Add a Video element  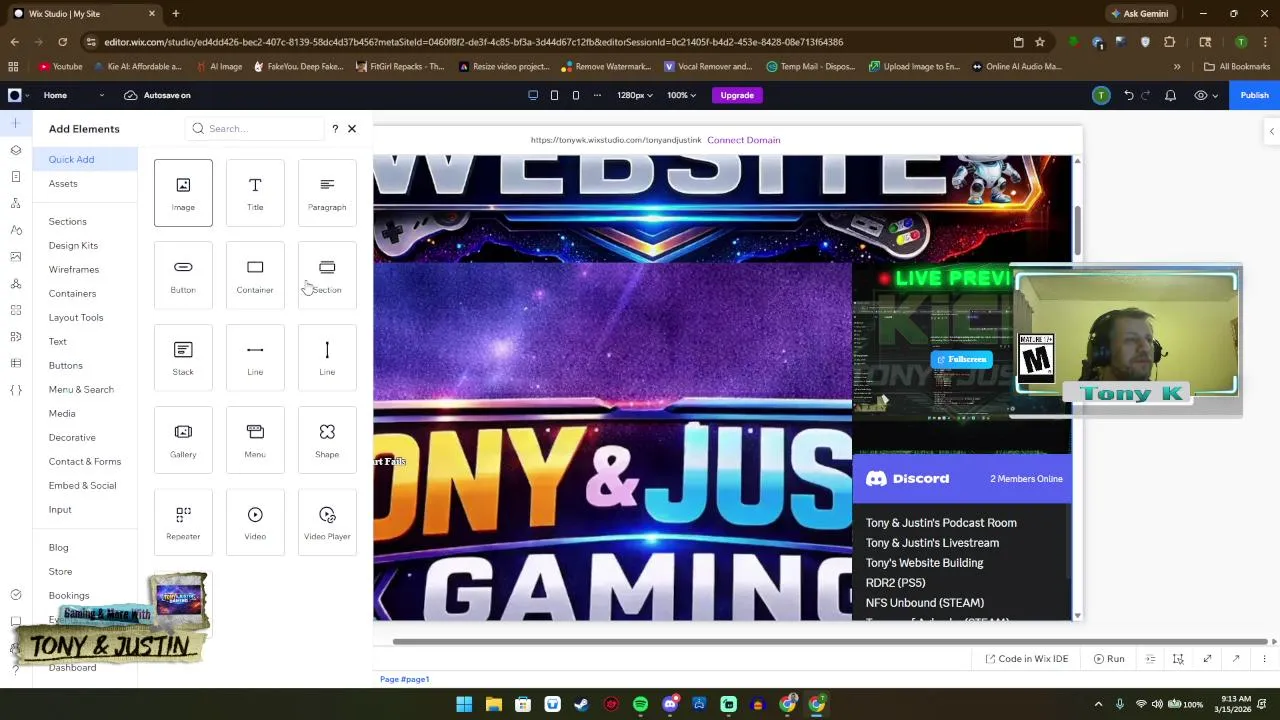(255, 522)
